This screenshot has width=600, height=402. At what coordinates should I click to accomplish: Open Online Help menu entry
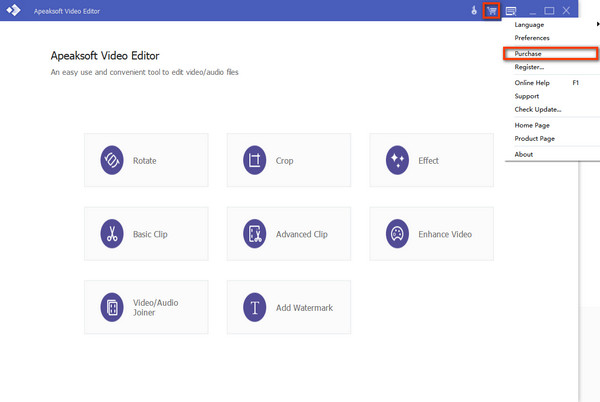point(552,83)
